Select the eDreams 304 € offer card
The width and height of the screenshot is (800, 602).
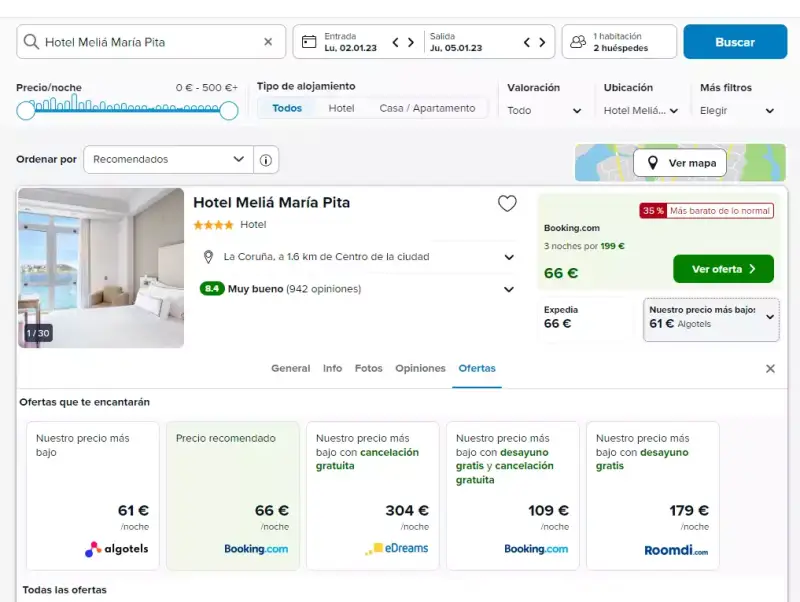[x=373, y=495]
